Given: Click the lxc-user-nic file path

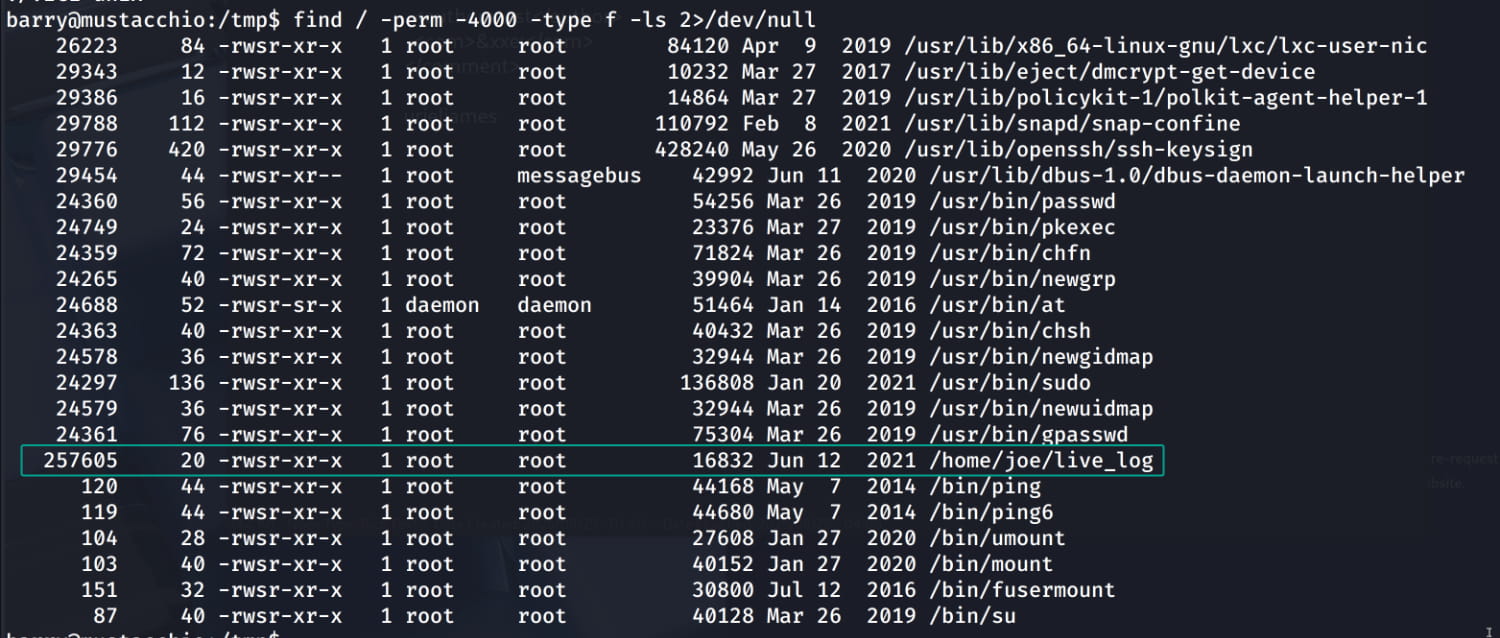Looking at the screenshot, I should tap(1178, 46).
